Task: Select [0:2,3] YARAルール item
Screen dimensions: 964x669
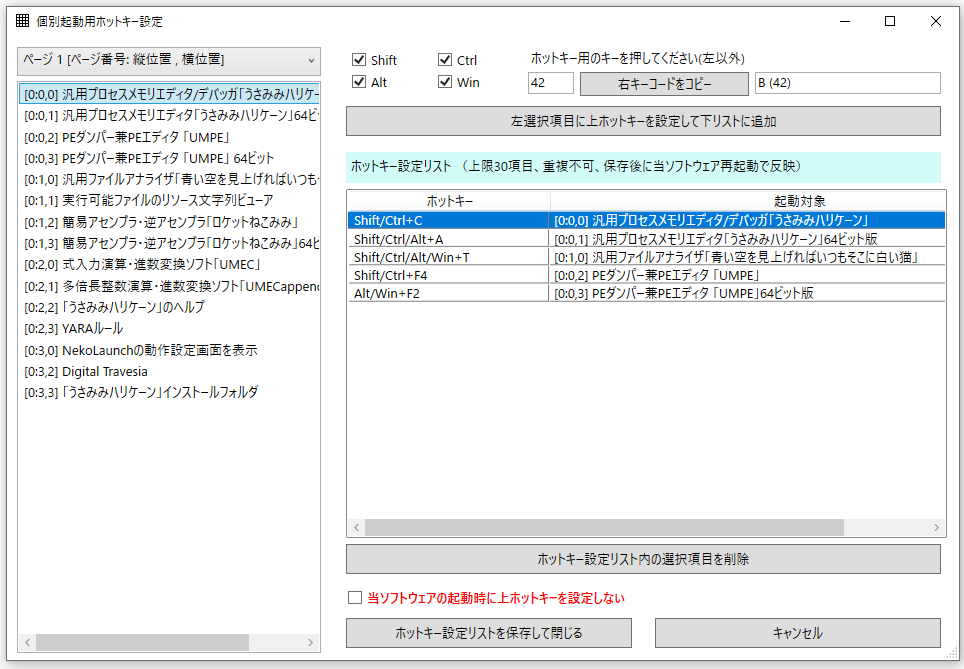Action: point(169,328)
